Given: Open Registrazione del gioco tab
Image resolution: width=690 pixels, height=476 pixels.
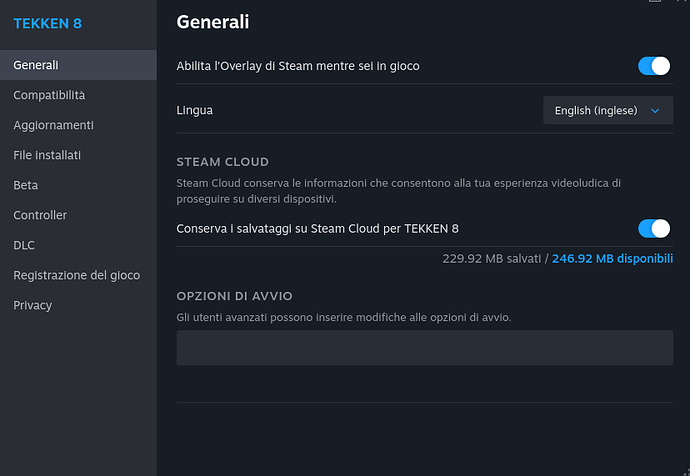Looking at the screenshot, I should pyautogui.click(x=78, y=275).
